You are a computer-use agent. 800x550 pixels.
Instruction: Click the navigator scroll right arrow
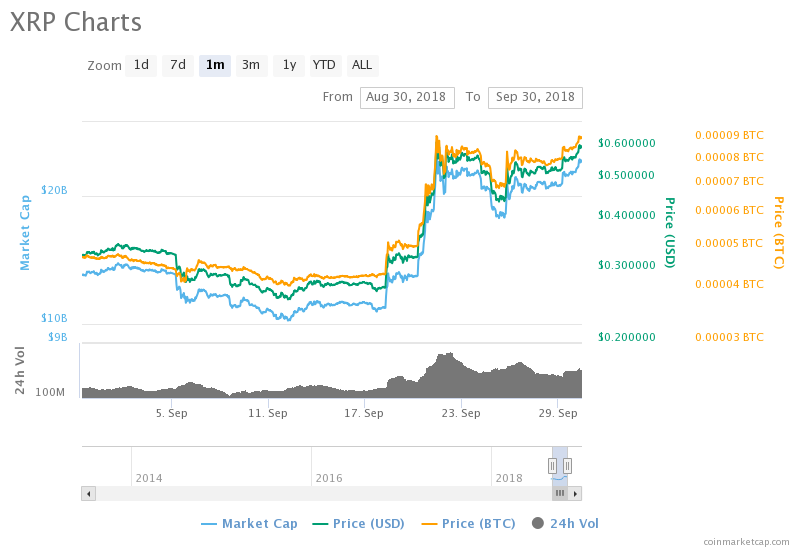pyautogui.click(x=575, y=493)
